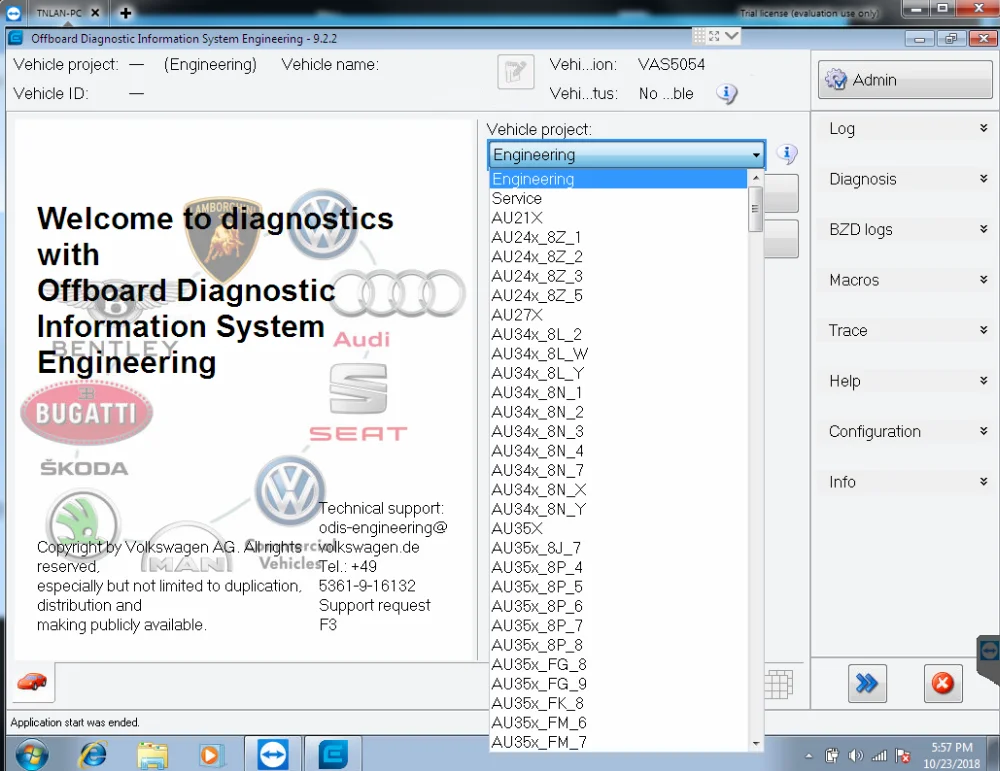Expand the Help section

[905, 381]
